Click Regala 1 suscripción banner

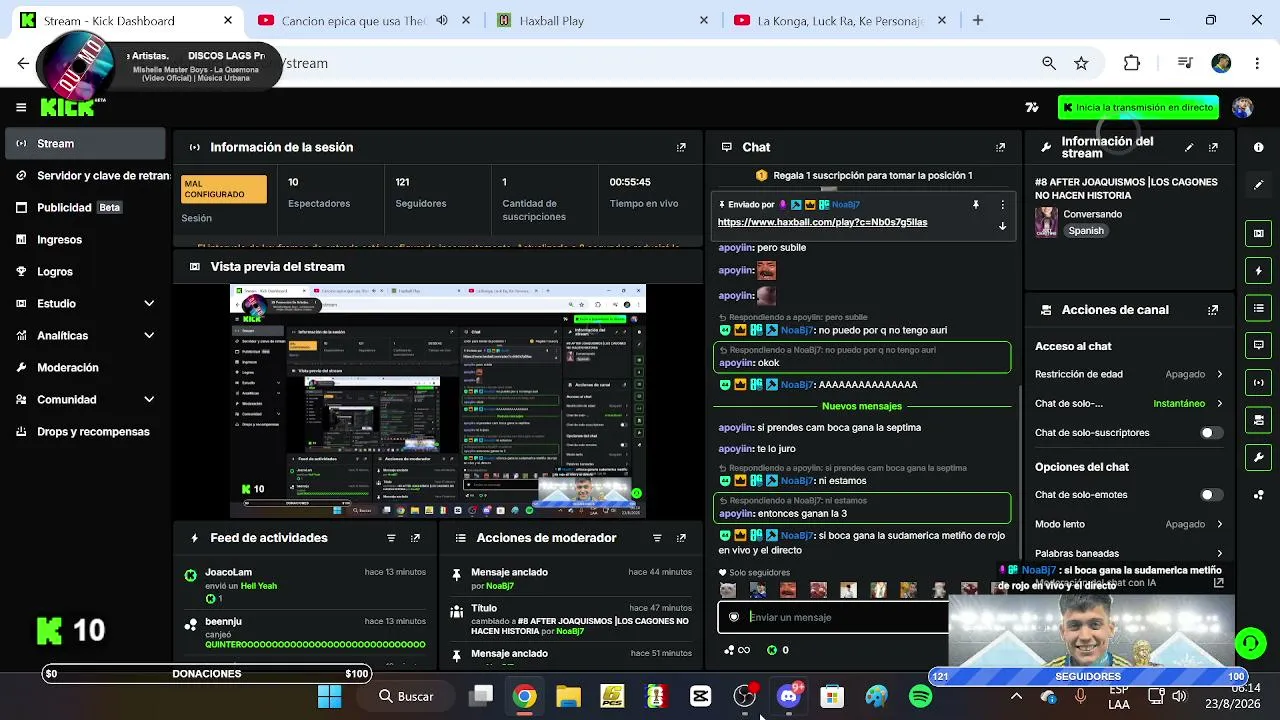tap(864, 175)
